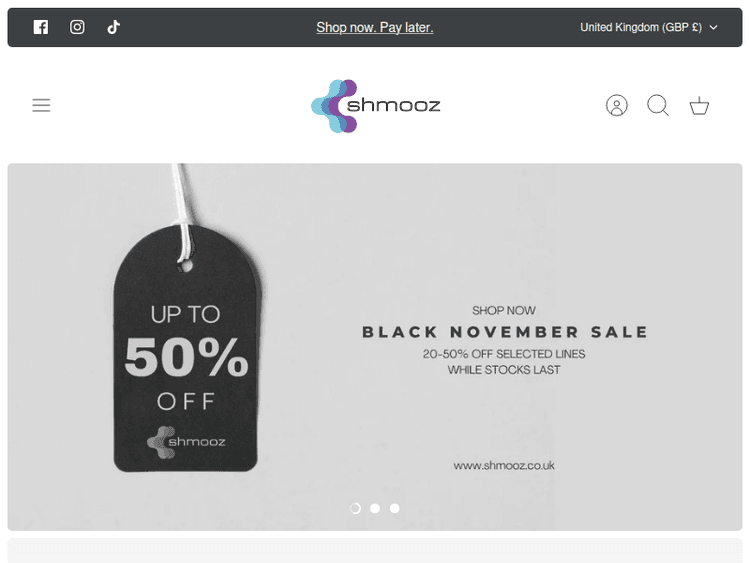Open the hamburger navigation menu

pyautogui.click(x=41, y=105)
